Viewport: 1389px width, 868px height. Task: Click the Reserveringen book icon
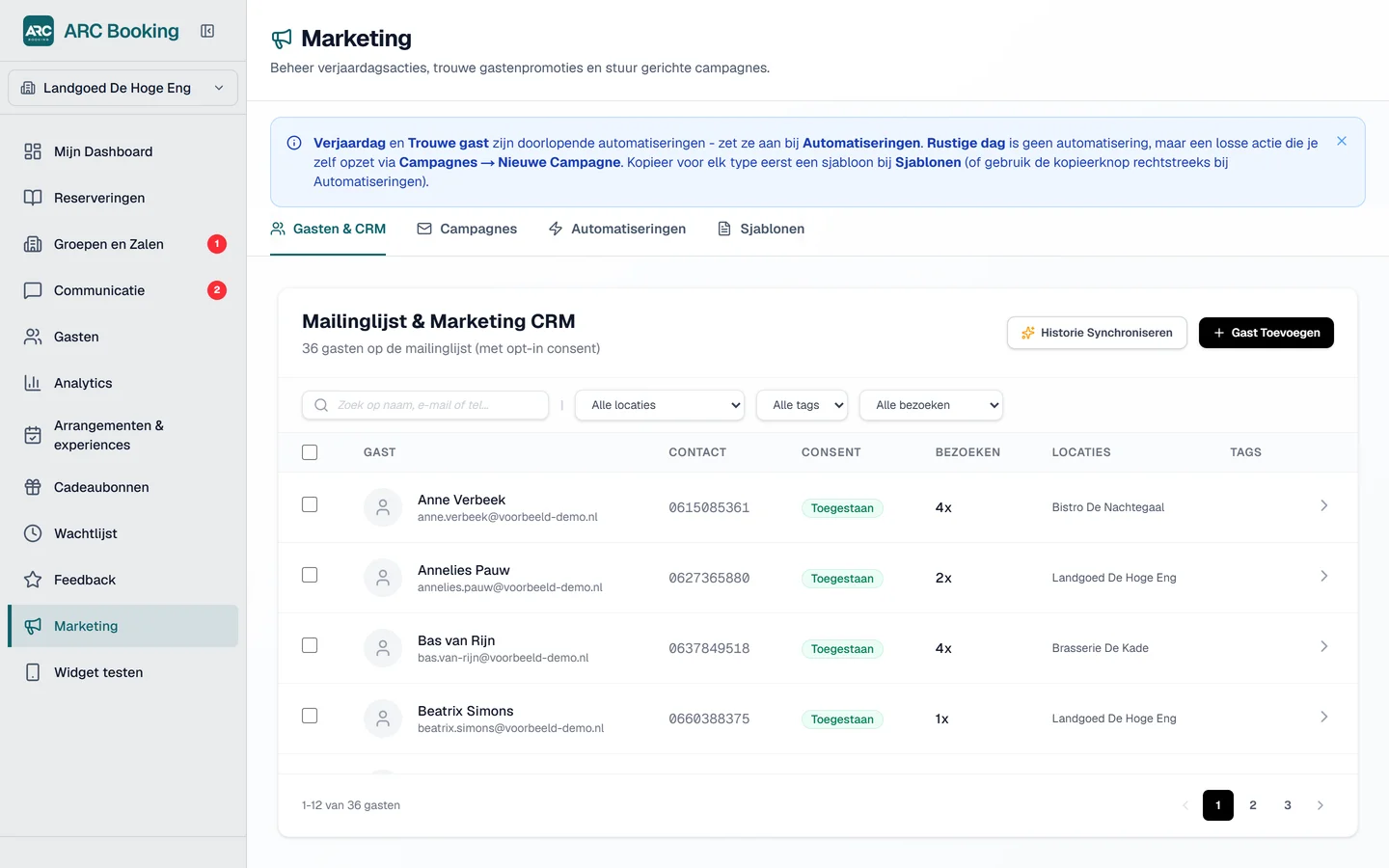(33, 198)
